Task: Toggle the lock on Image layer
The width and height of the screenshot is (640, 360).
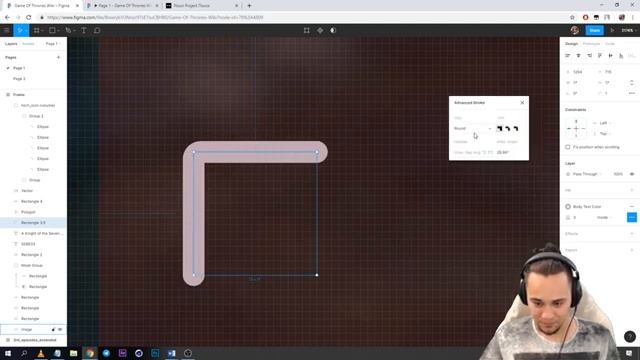Action: pos(53,329)
